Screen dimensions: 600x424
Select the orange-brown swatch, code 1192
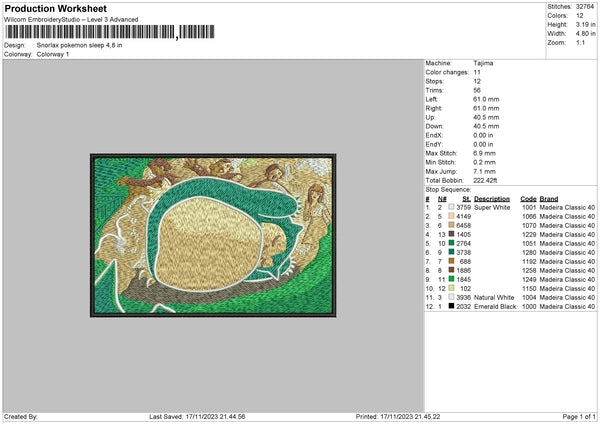point(452,261)
